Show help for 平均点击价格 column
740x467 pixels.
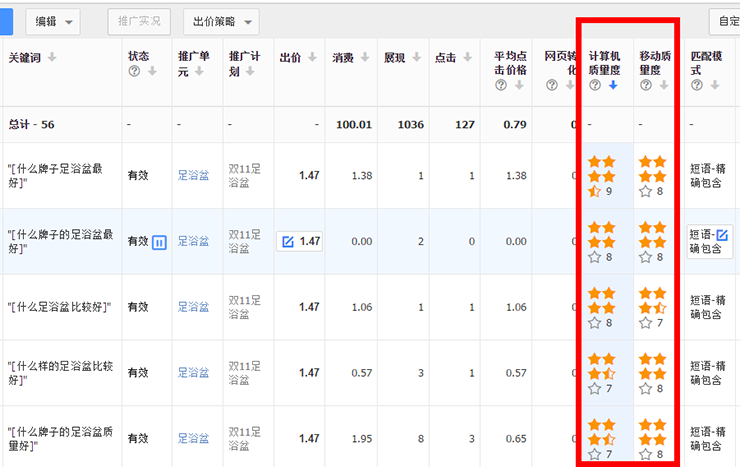501,85
